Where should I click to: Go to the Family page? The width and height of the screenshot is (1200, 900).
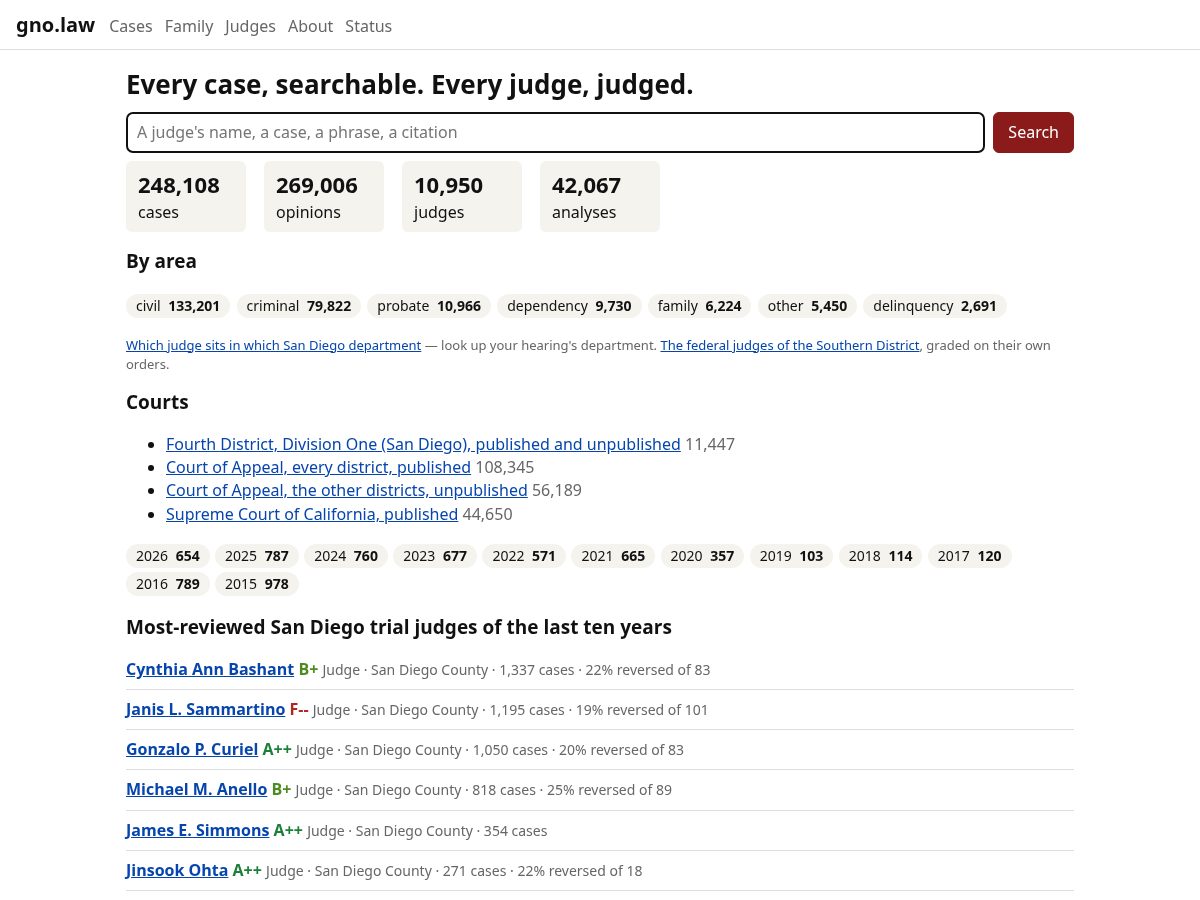click(189, 26)
